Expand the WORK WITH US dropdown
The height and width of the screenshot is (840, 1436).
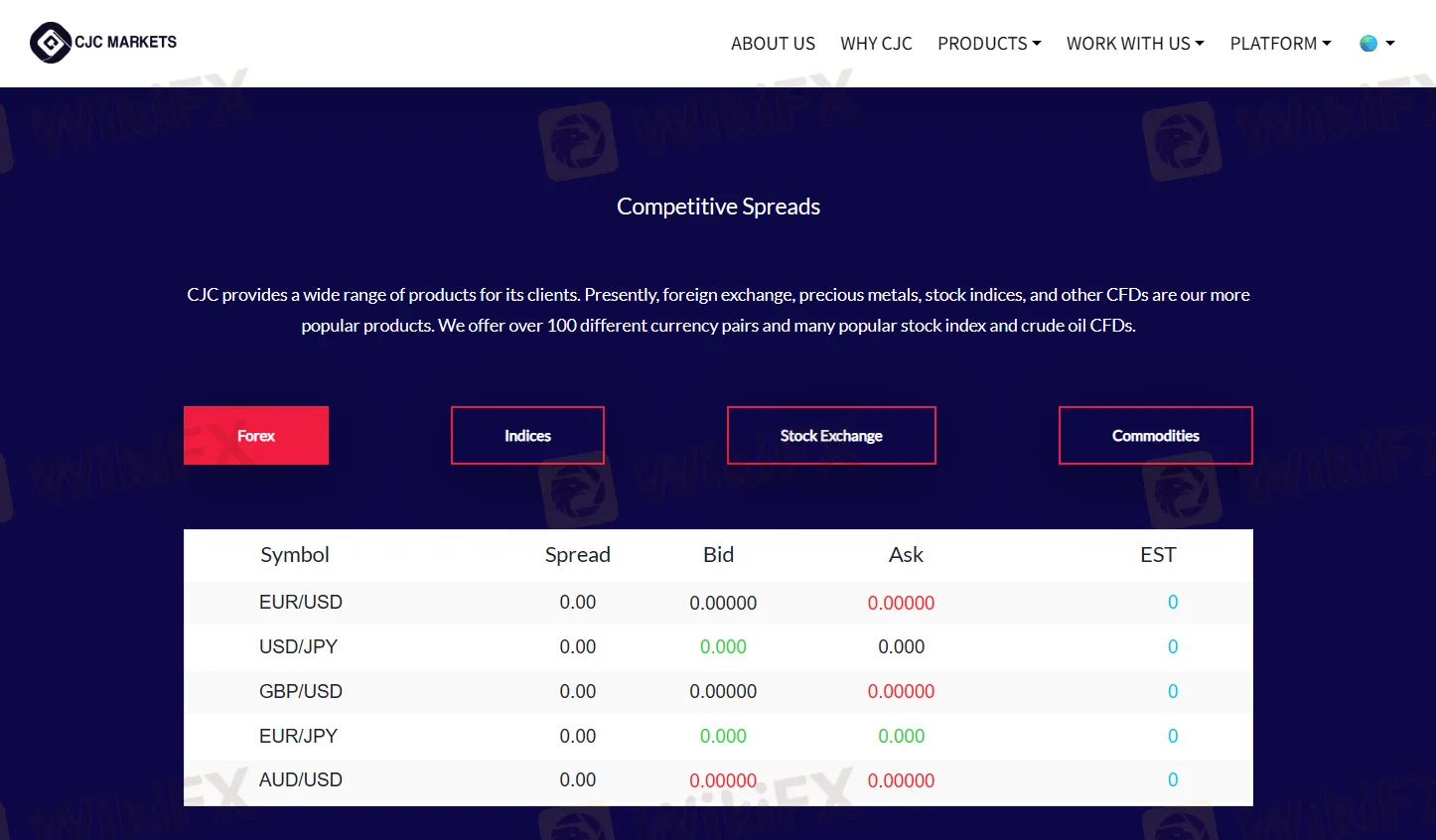tap(1135, 44)
